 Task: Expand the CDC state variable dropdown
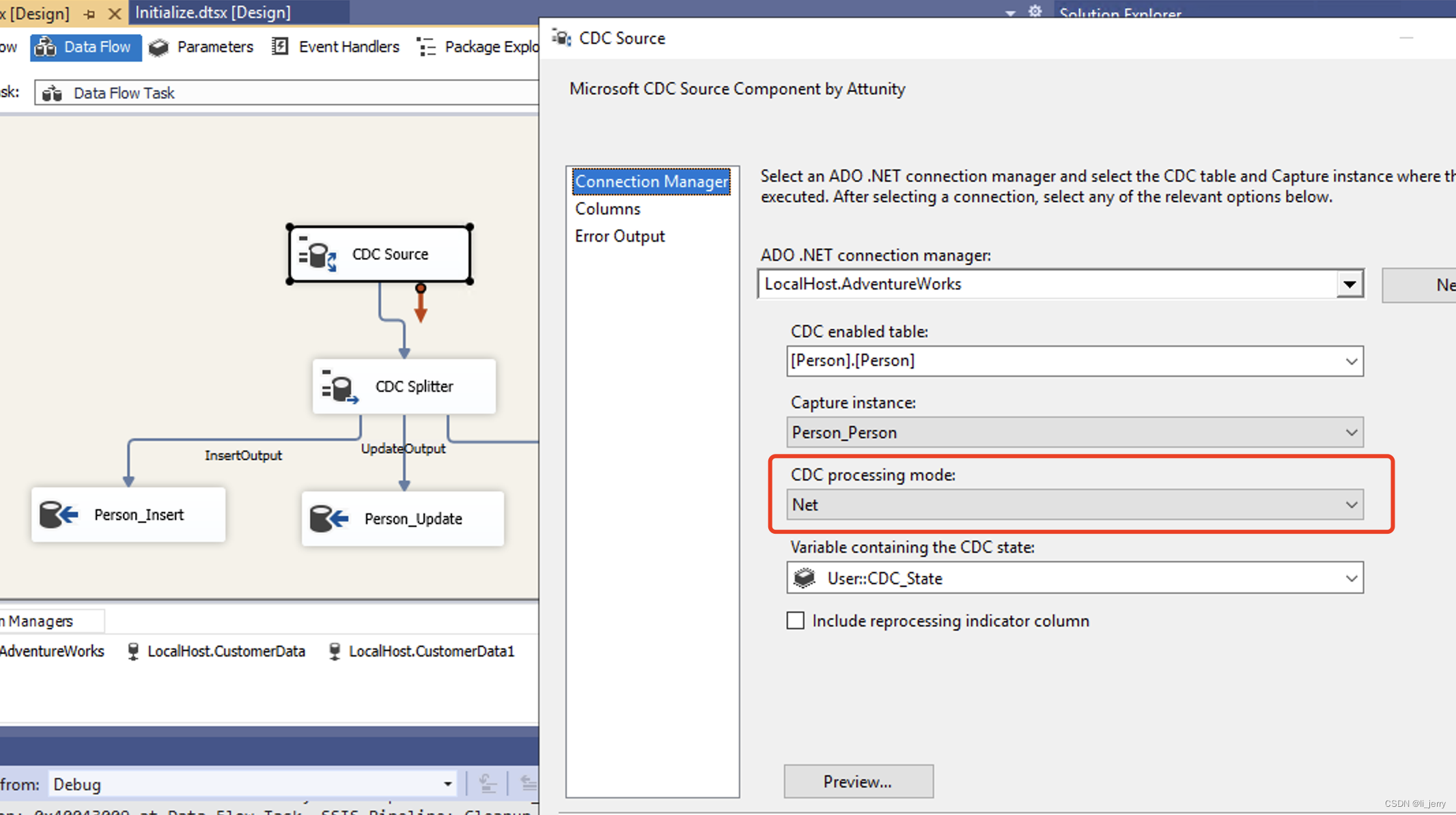[1351, 579]
